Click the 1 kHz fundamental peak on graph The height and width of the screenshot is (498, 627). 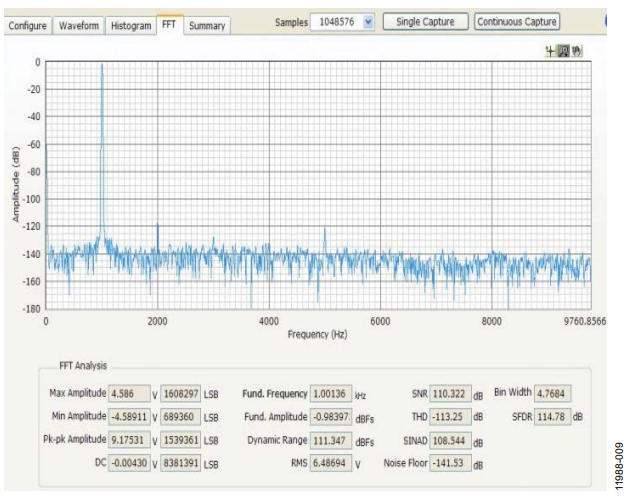pos(102,66)
